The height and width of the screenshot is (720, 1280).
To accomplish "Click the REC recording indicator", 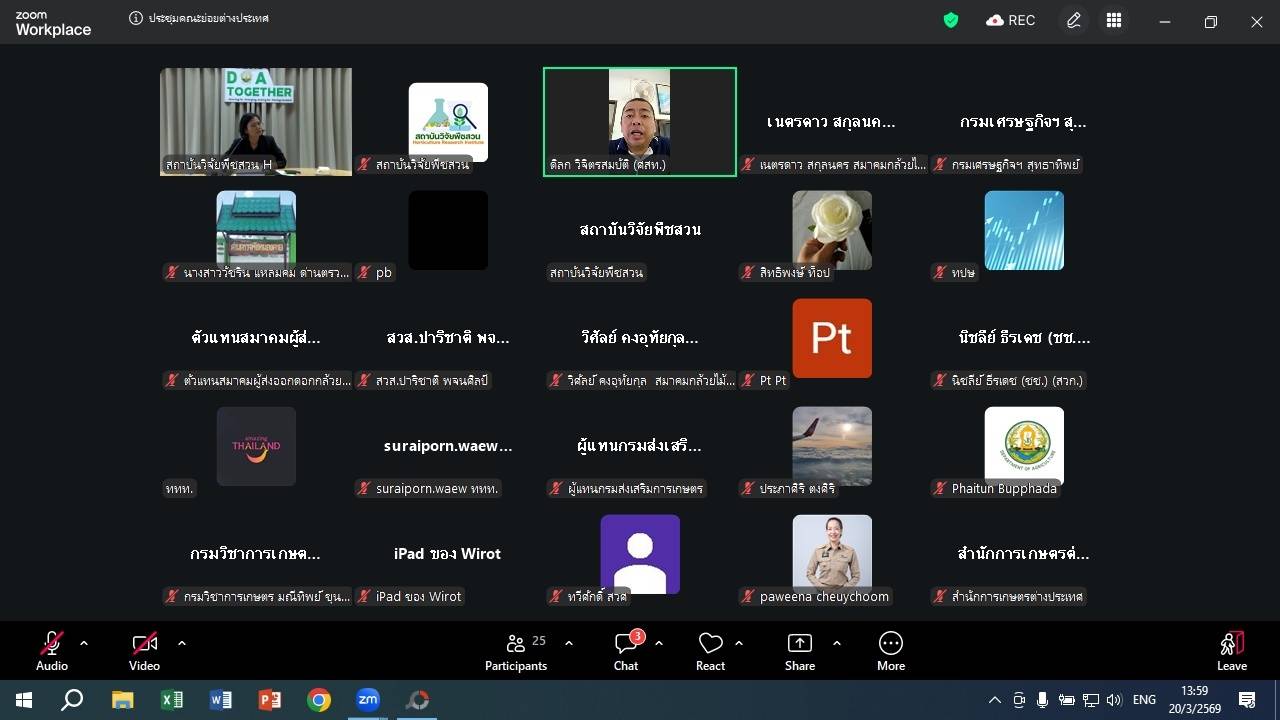I will pyautogui.click(x=1010, y=20).
